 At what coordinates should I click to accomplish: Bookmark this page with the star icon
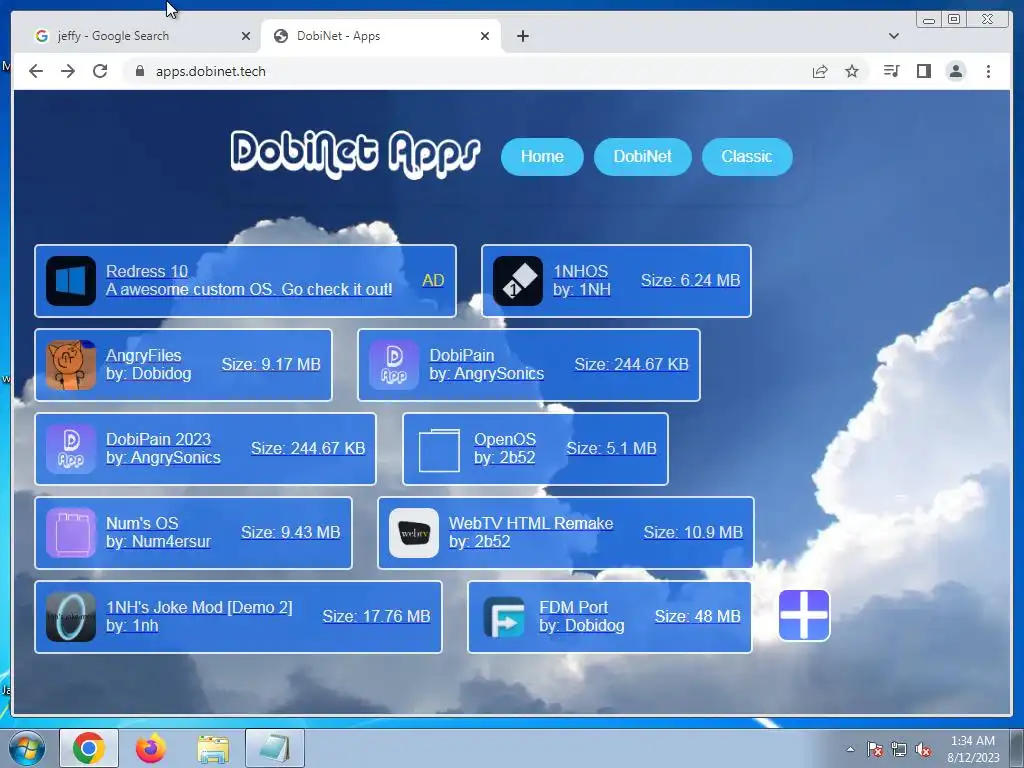click(x=852, y=71)
